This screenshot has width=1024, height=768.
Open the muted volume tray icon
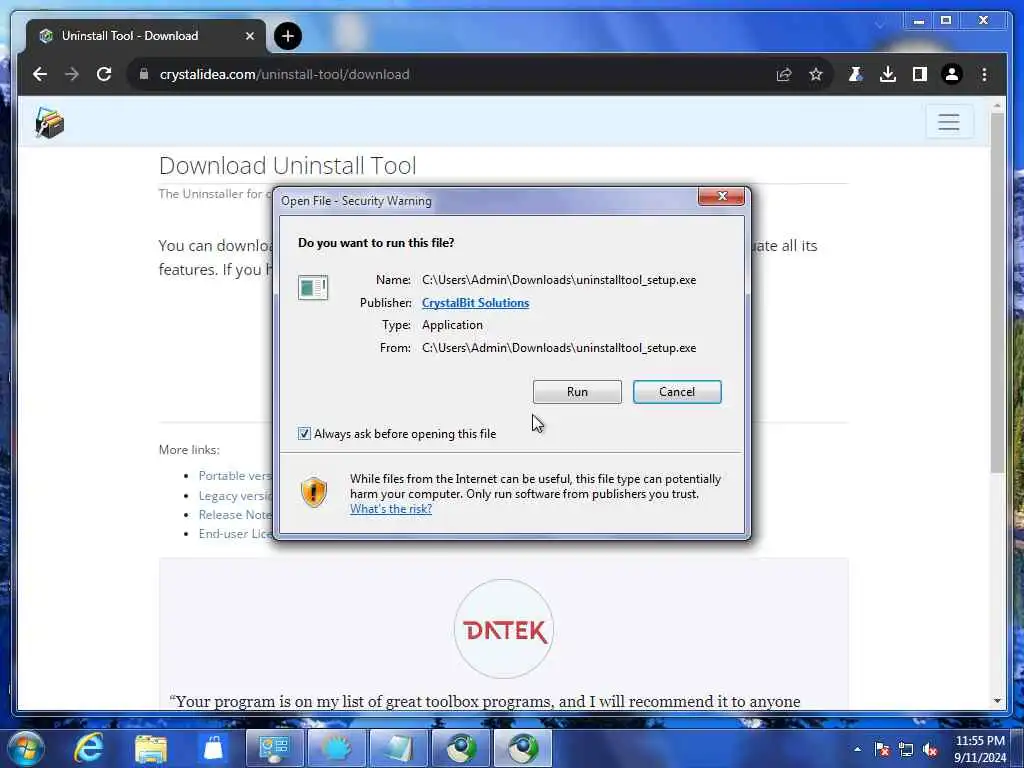930,749
